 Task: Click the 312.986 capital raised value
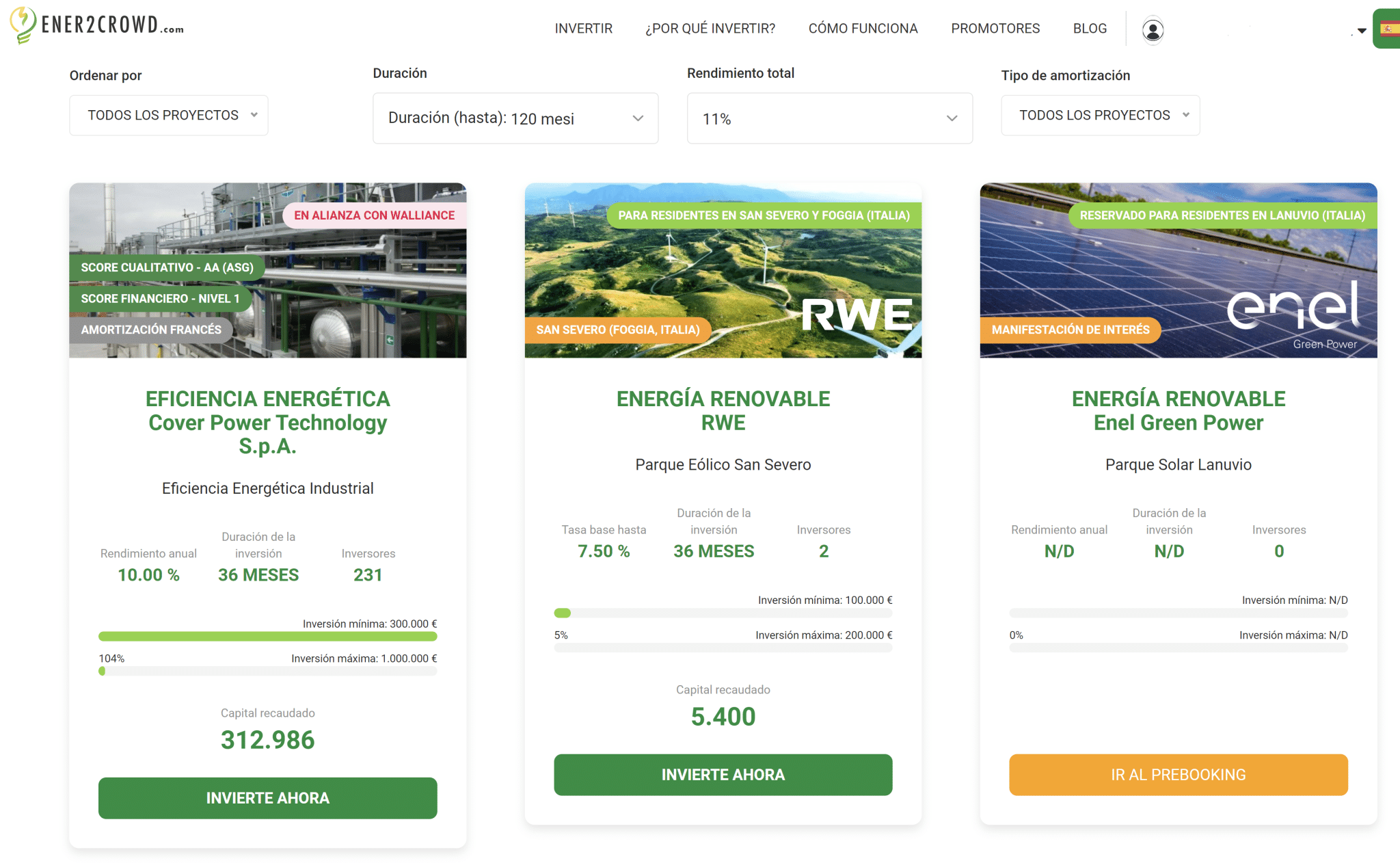pos(268,740)
